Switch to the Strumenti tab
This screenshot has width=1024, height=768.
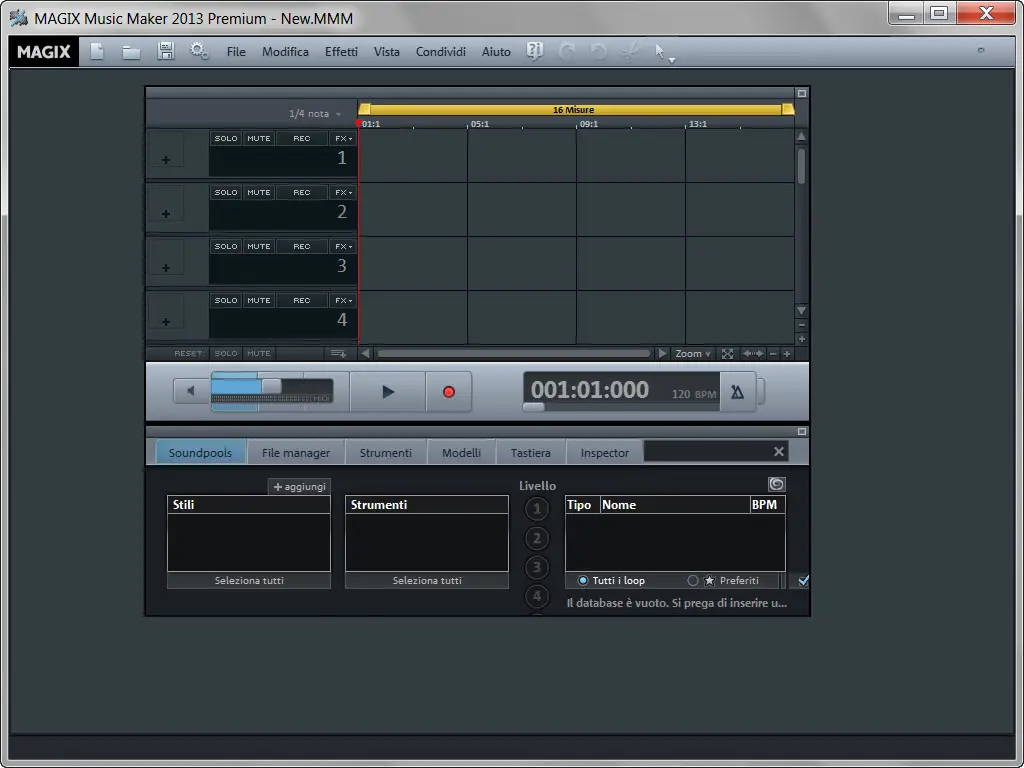tap(385, 452)
